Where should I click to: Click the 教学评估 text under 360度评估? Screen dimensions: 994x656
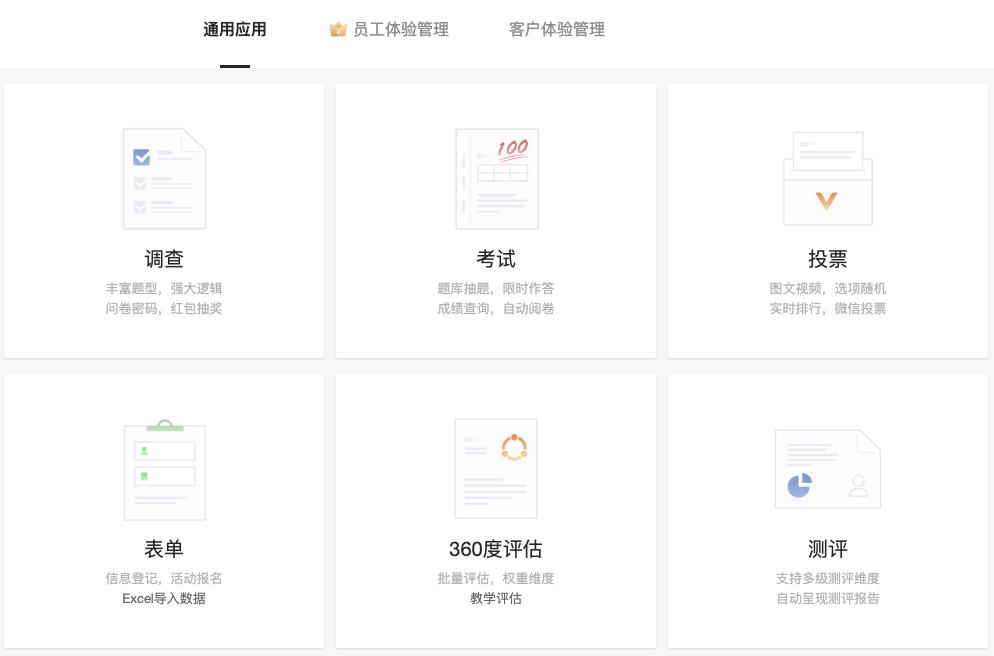pos(496,599)
